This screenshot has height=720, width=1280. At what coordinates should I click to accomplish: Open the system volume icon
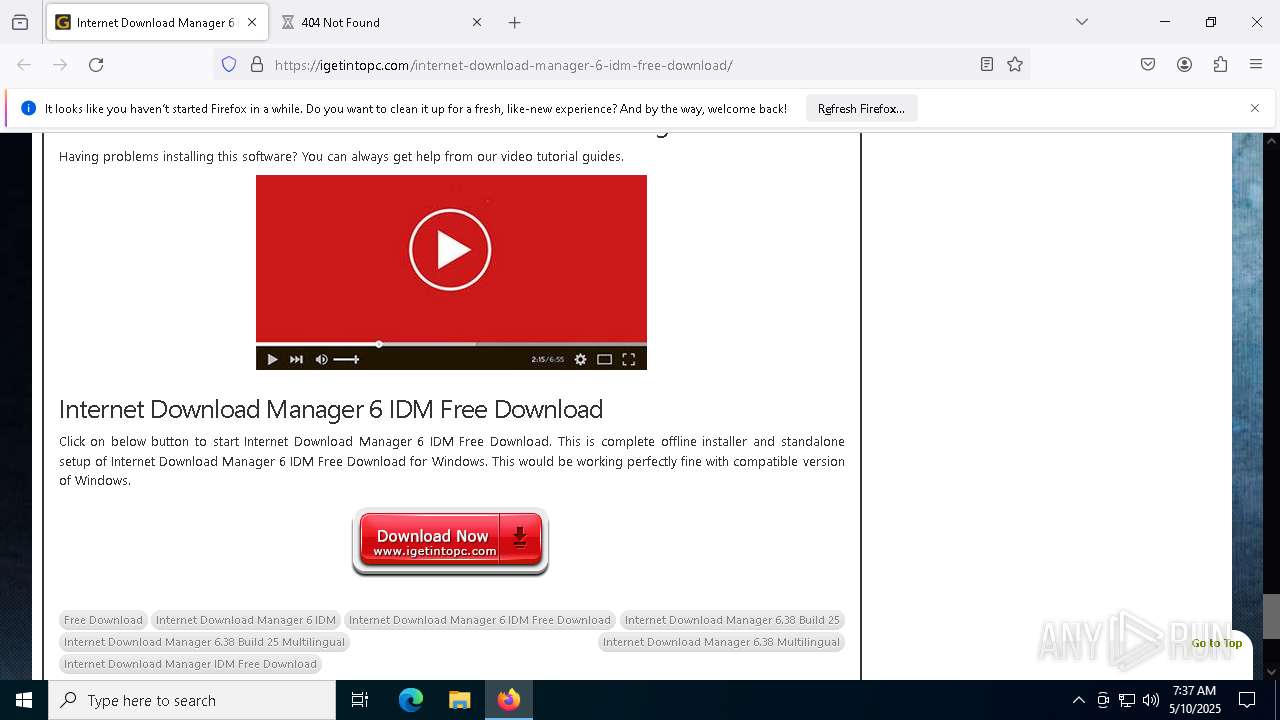click(1151, 700)
